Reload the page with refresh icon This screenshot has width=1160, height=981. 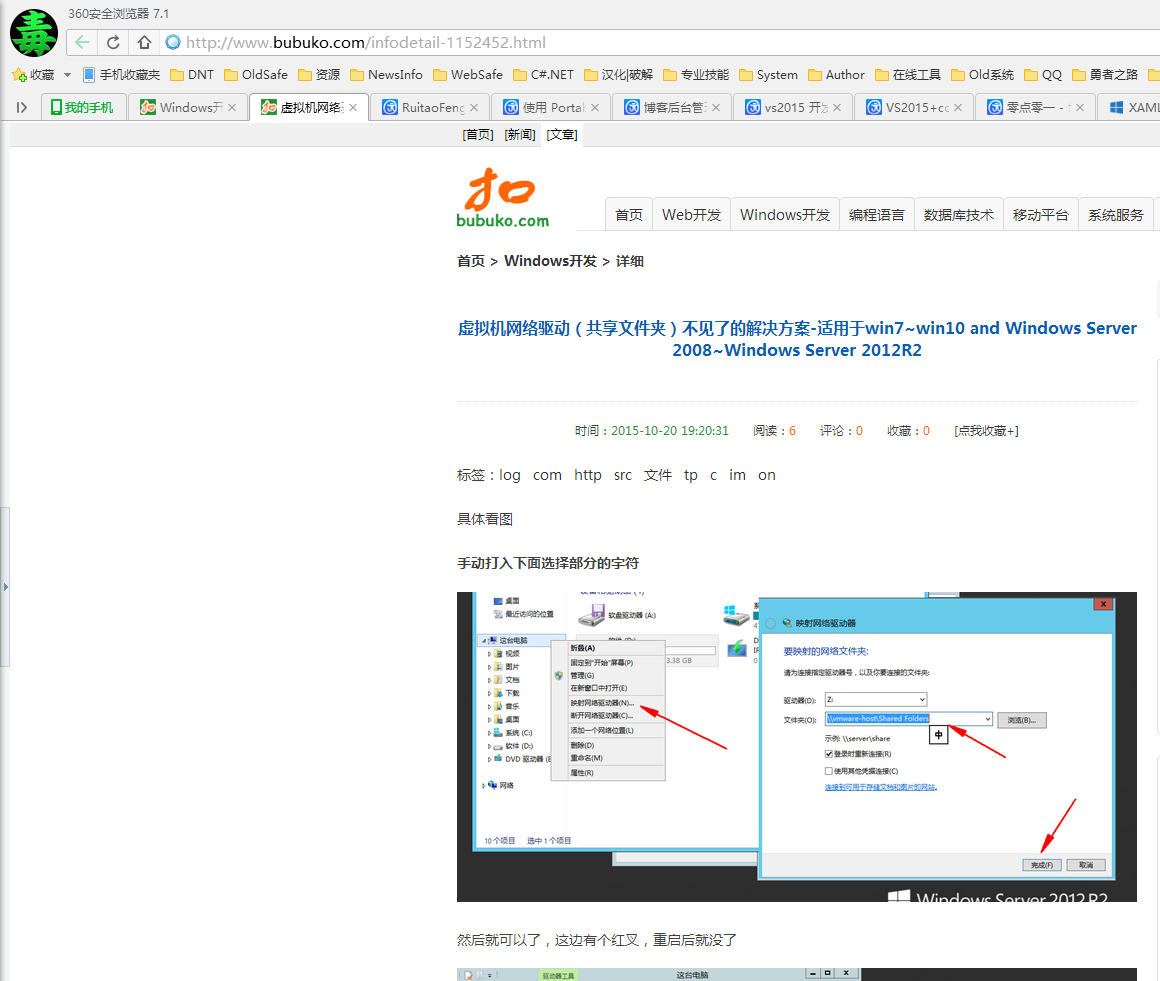point(113,42)
